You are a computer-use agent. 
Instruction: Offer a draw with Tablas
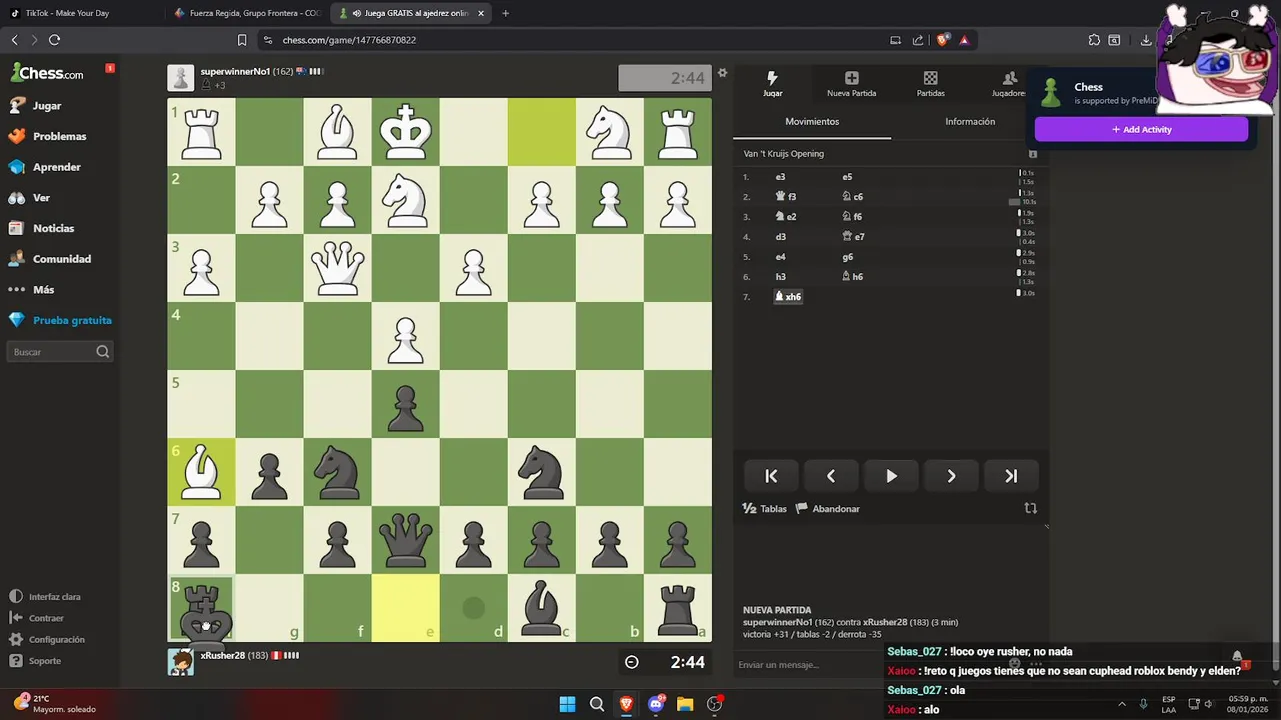(764, 509)
